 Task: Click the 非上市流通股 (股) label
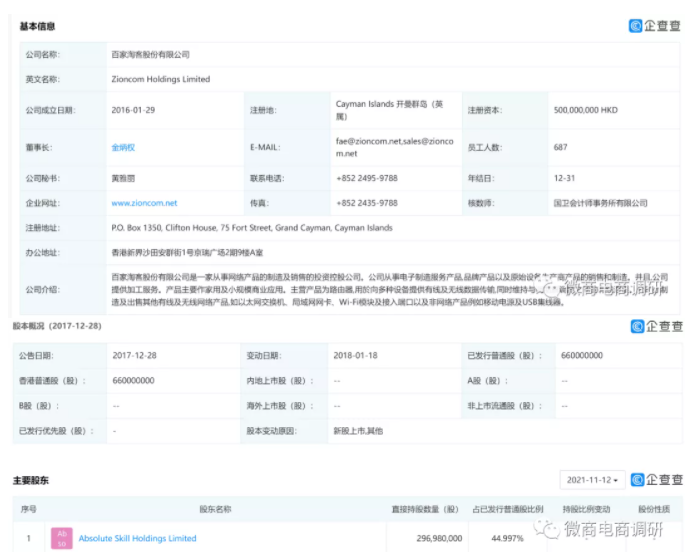coord(505,406)
